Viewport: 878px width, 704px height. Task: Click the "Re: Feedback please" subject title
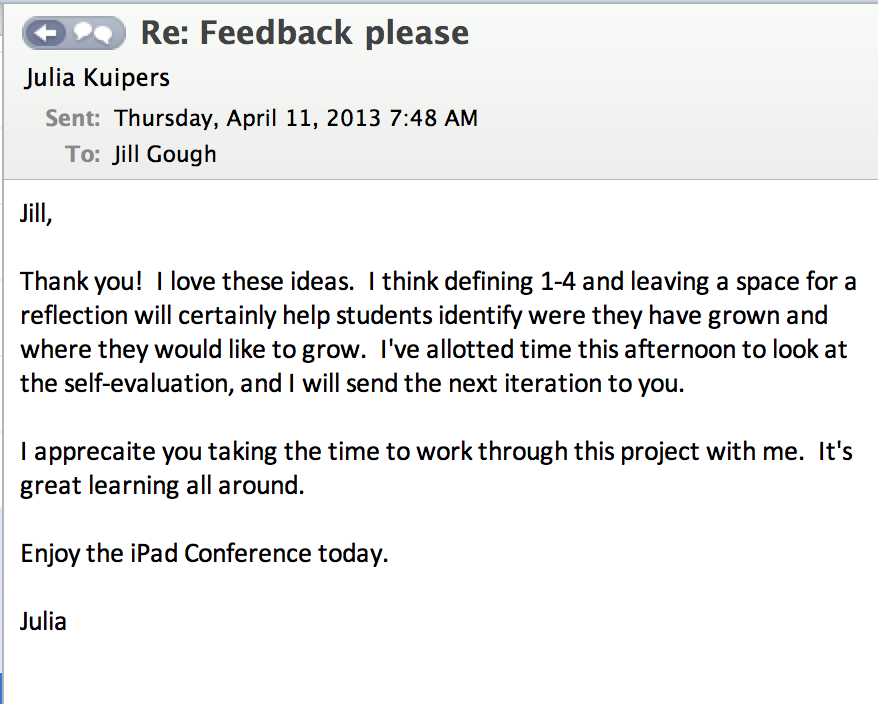click(304, 33)
